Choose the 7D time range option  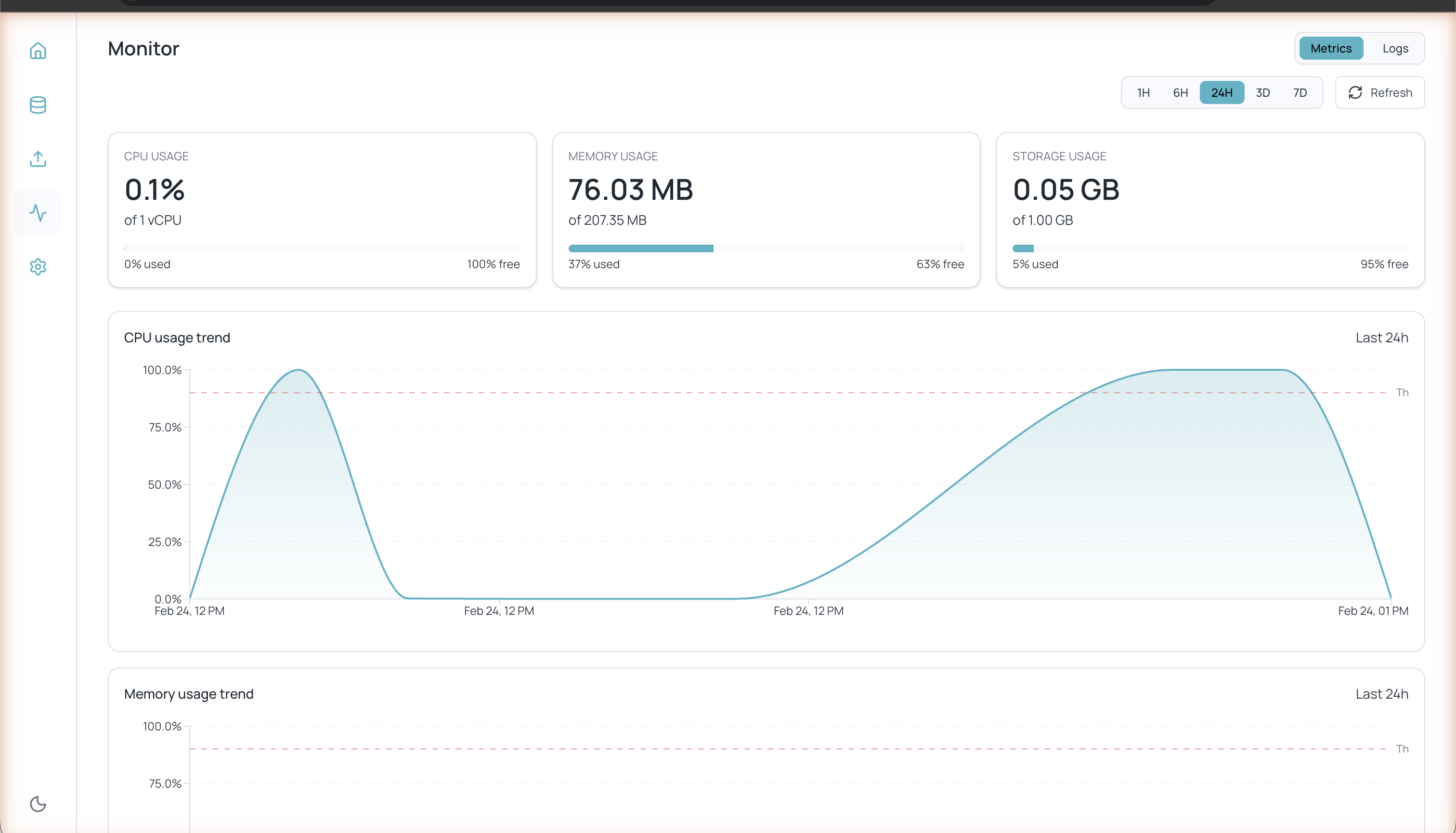pos(1299,92)
